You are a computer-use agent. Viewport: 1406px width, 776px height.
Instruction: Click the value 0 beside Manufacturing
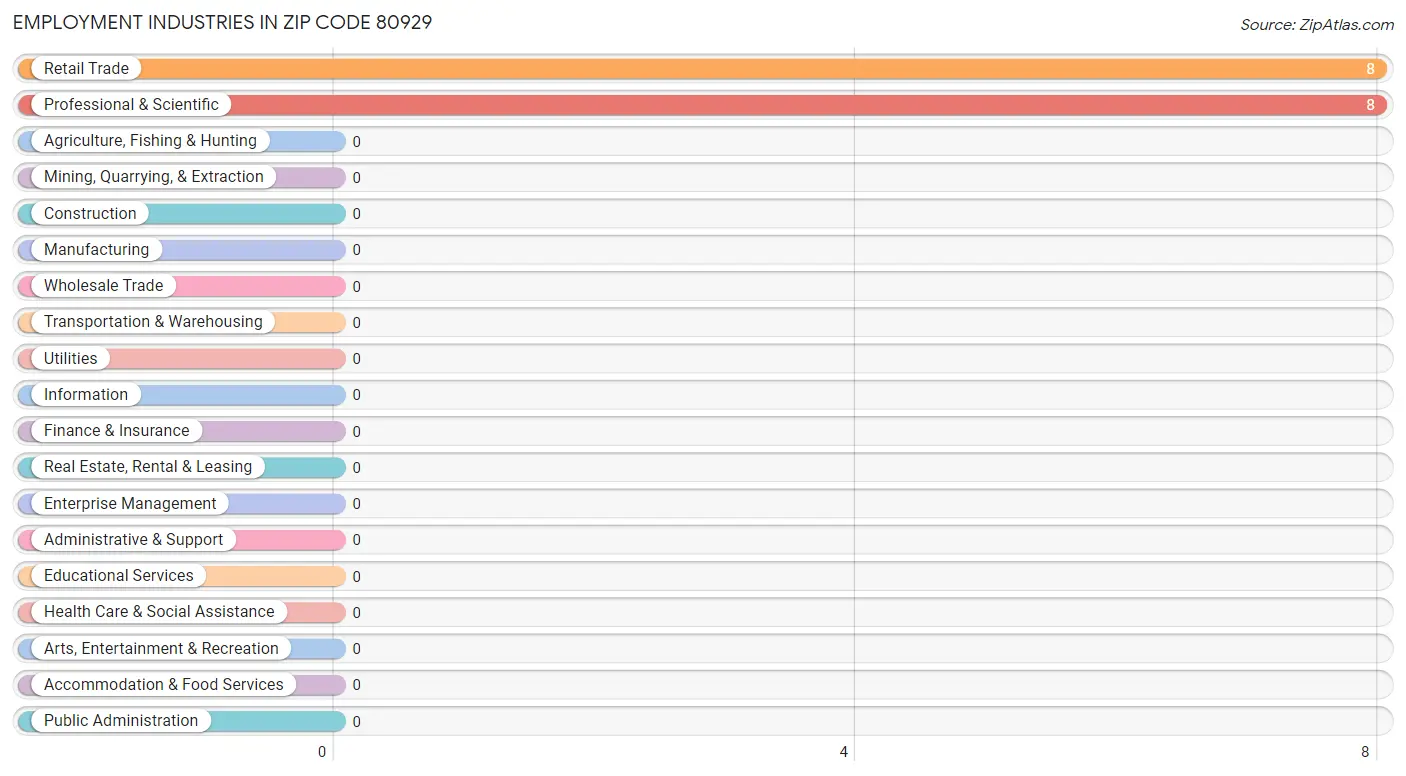[x=356, y=250]
